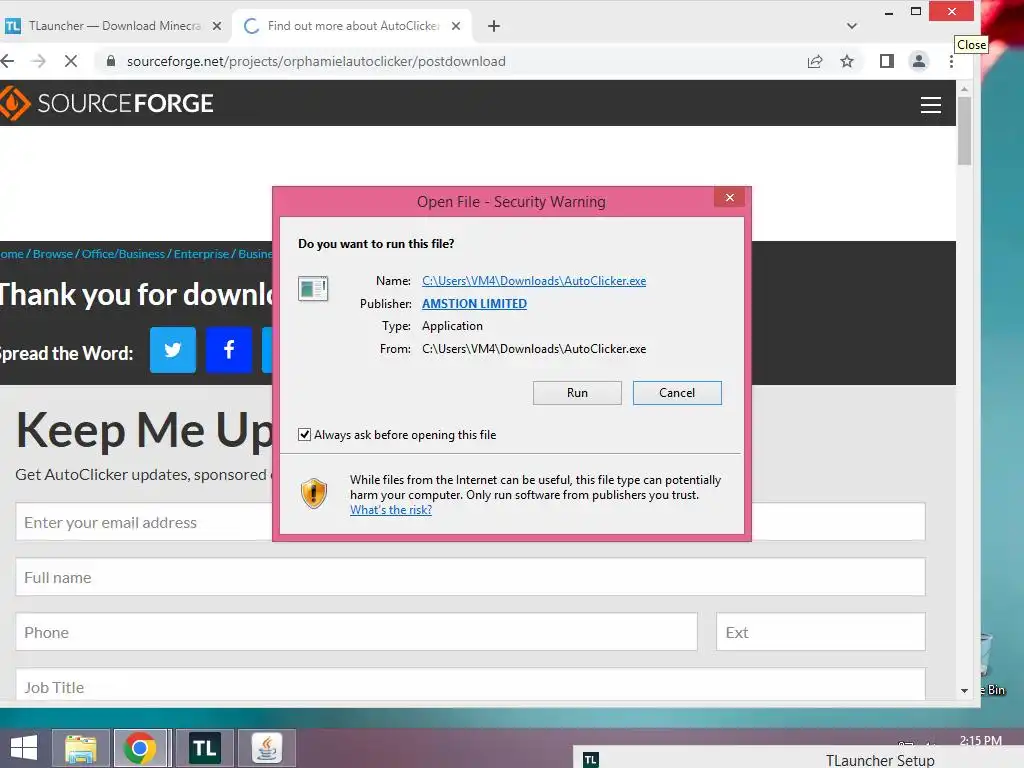Click the Ext field
Screen dimensions: 1024x768
point(821,632)
